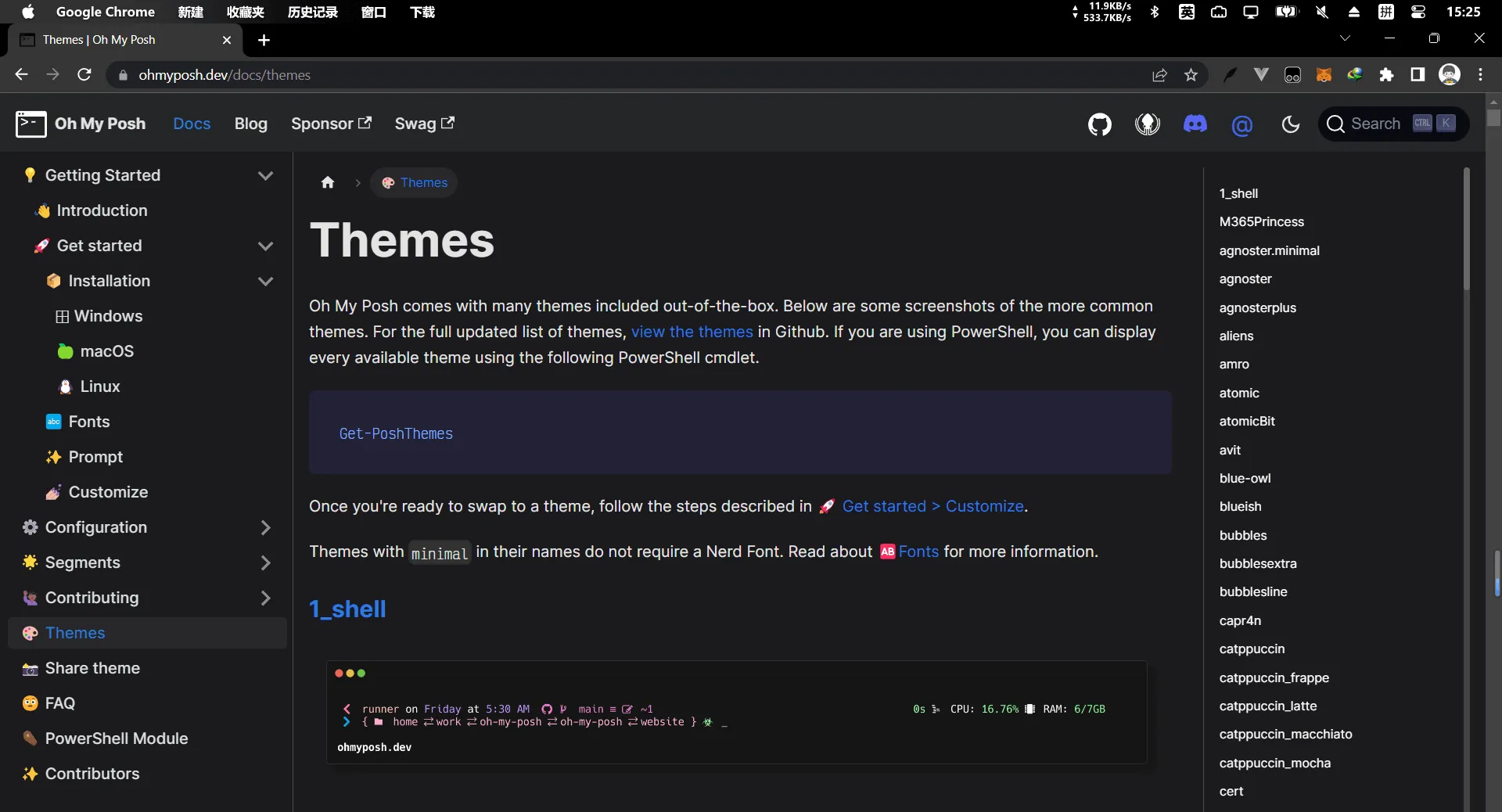Jump to catppuccin_mocha in table of contents
This screenshot has width=1502, height=812.
click(1274, 763)
